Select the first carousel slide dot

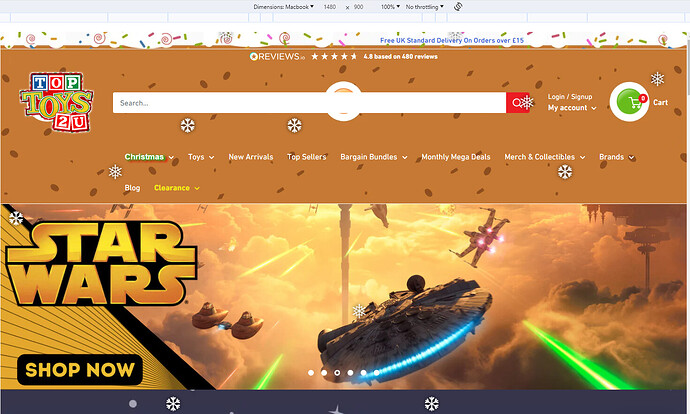coord(311,373)
